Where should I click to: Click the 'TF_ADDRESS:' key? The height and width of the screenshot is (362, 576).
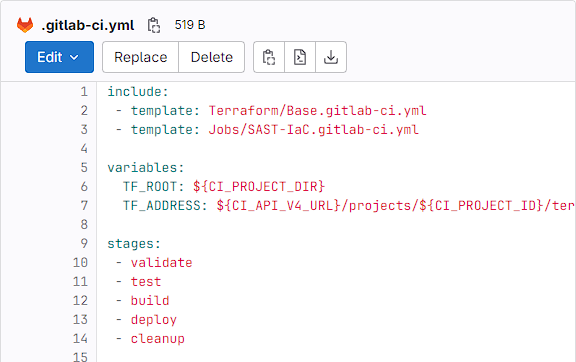click(165, 205)
